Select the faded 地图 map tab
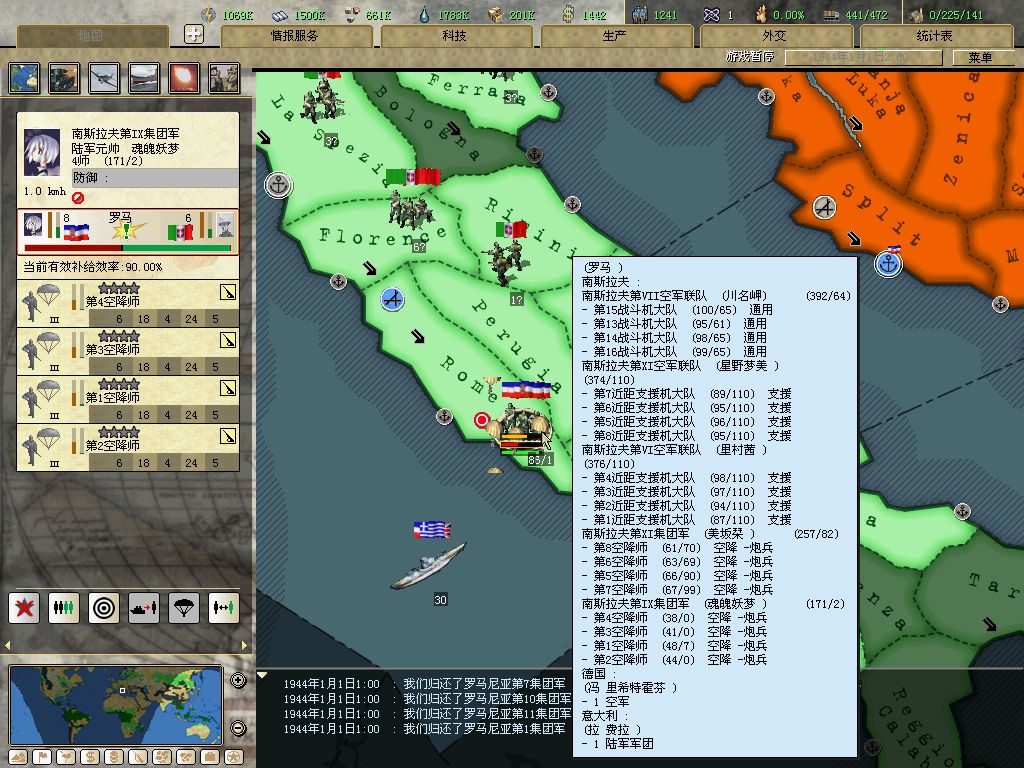Viewport: 1024px width, 768px height. click(x=91, y=36)
